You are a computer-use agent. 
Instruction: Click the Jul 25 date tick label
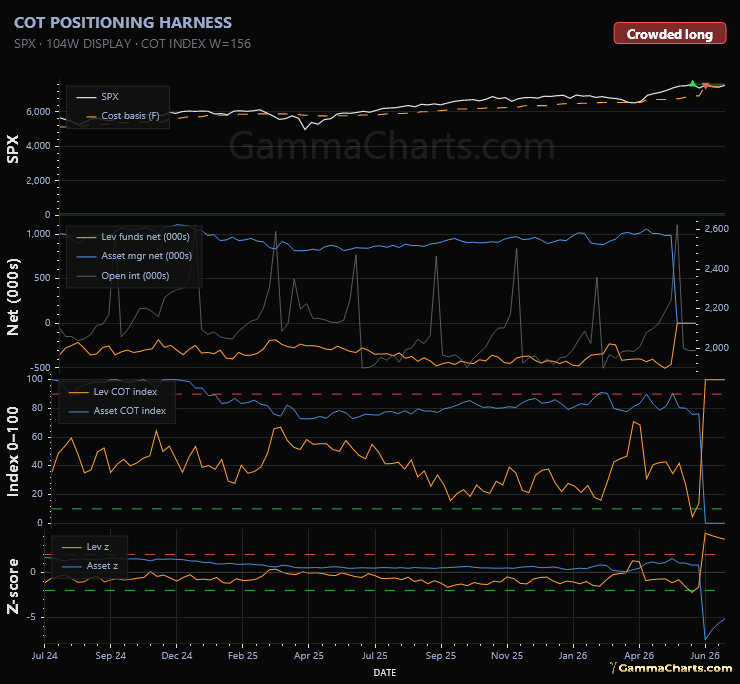point(375,656)
